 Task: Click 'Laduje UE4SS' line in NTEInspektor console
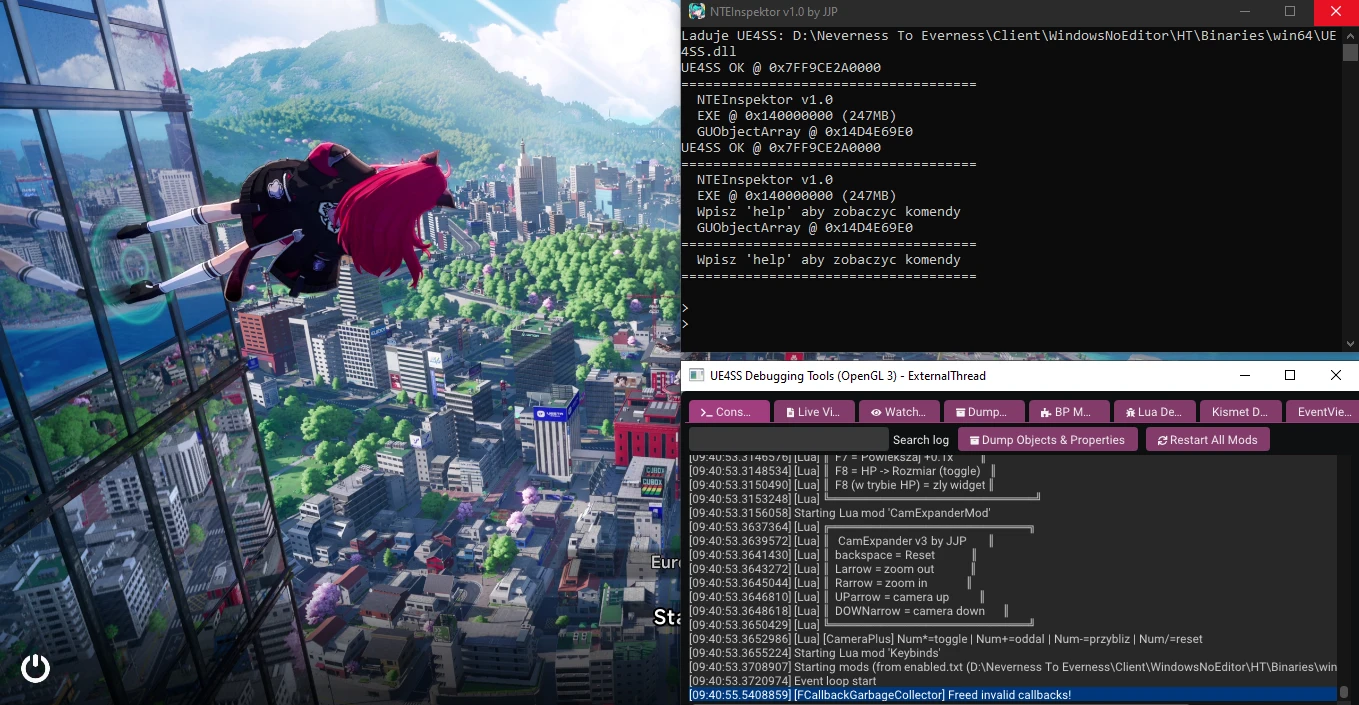click(x=1008, y=43)
